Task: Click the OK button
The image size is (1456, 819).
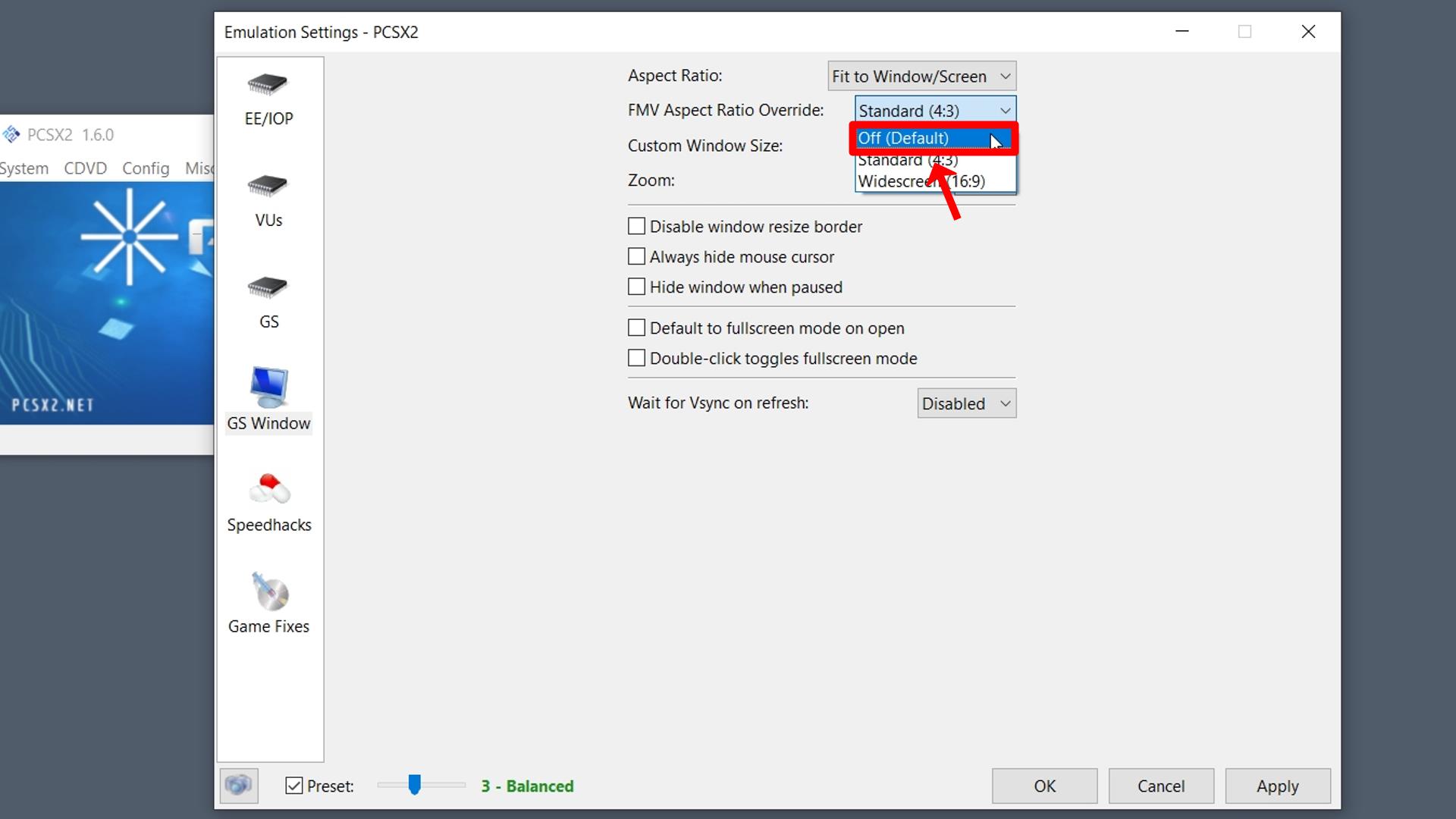Action: 1044,786
